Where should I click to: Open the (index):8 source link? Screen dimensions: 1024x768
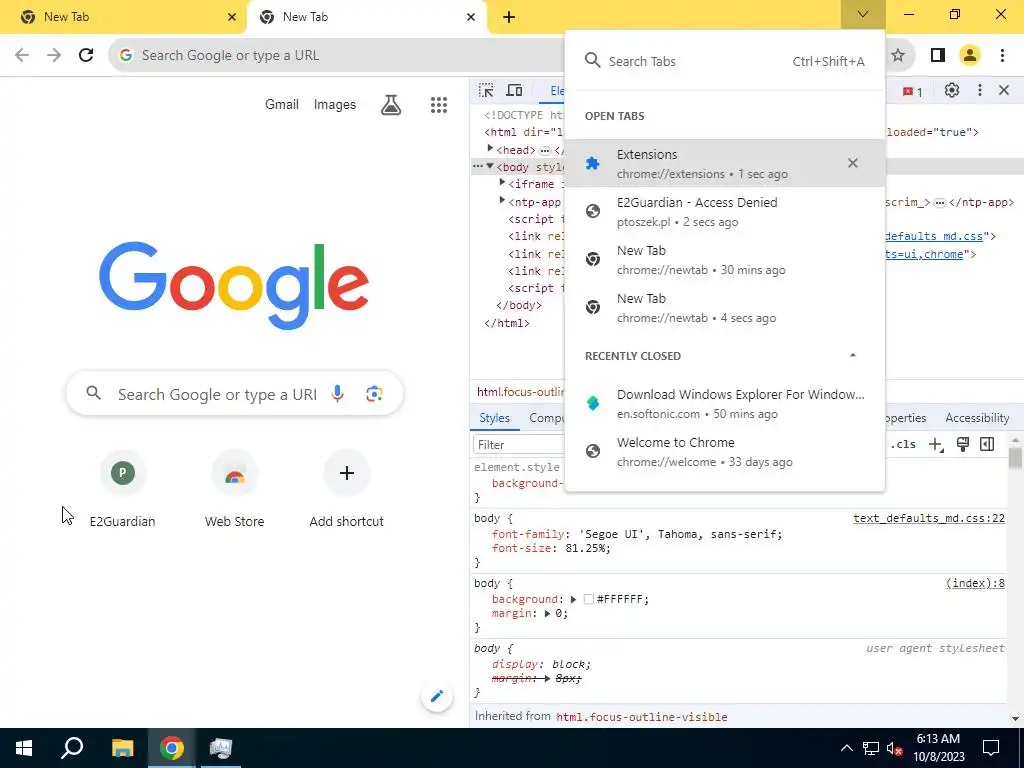coord(975,583)
